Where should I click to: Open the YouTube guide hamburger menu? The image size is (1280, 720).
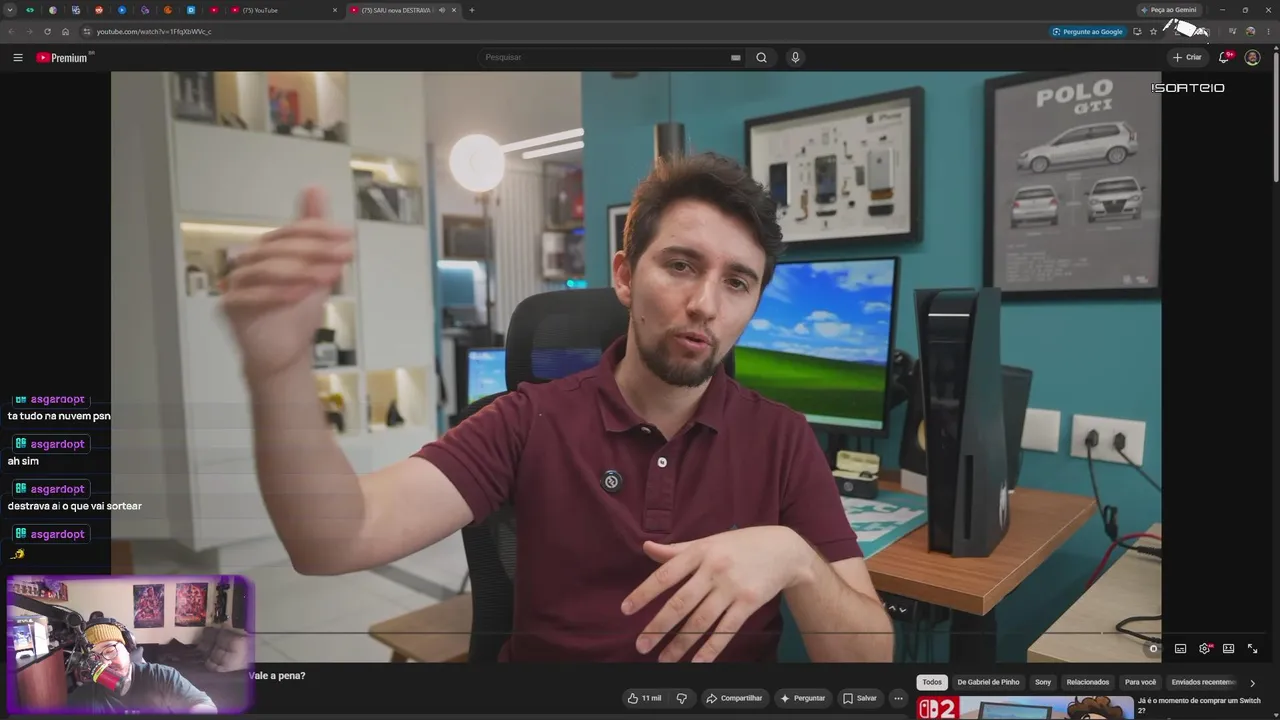pyautogui.click(x=18, y=58)
